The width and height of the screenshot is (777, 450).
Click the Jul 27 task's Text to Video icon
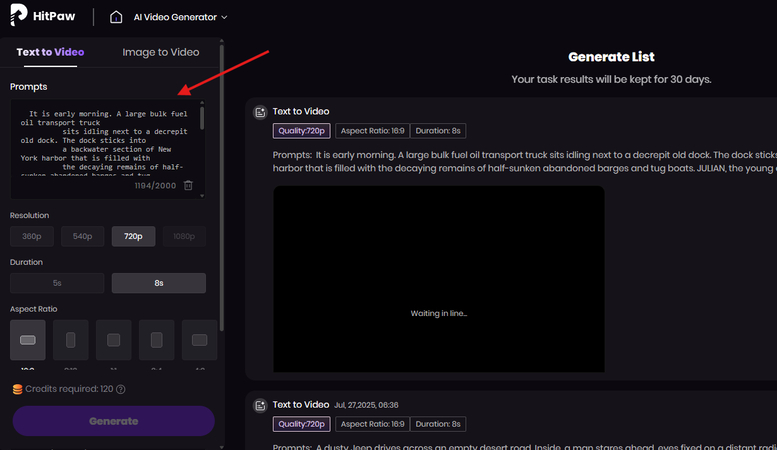[260, 406]
